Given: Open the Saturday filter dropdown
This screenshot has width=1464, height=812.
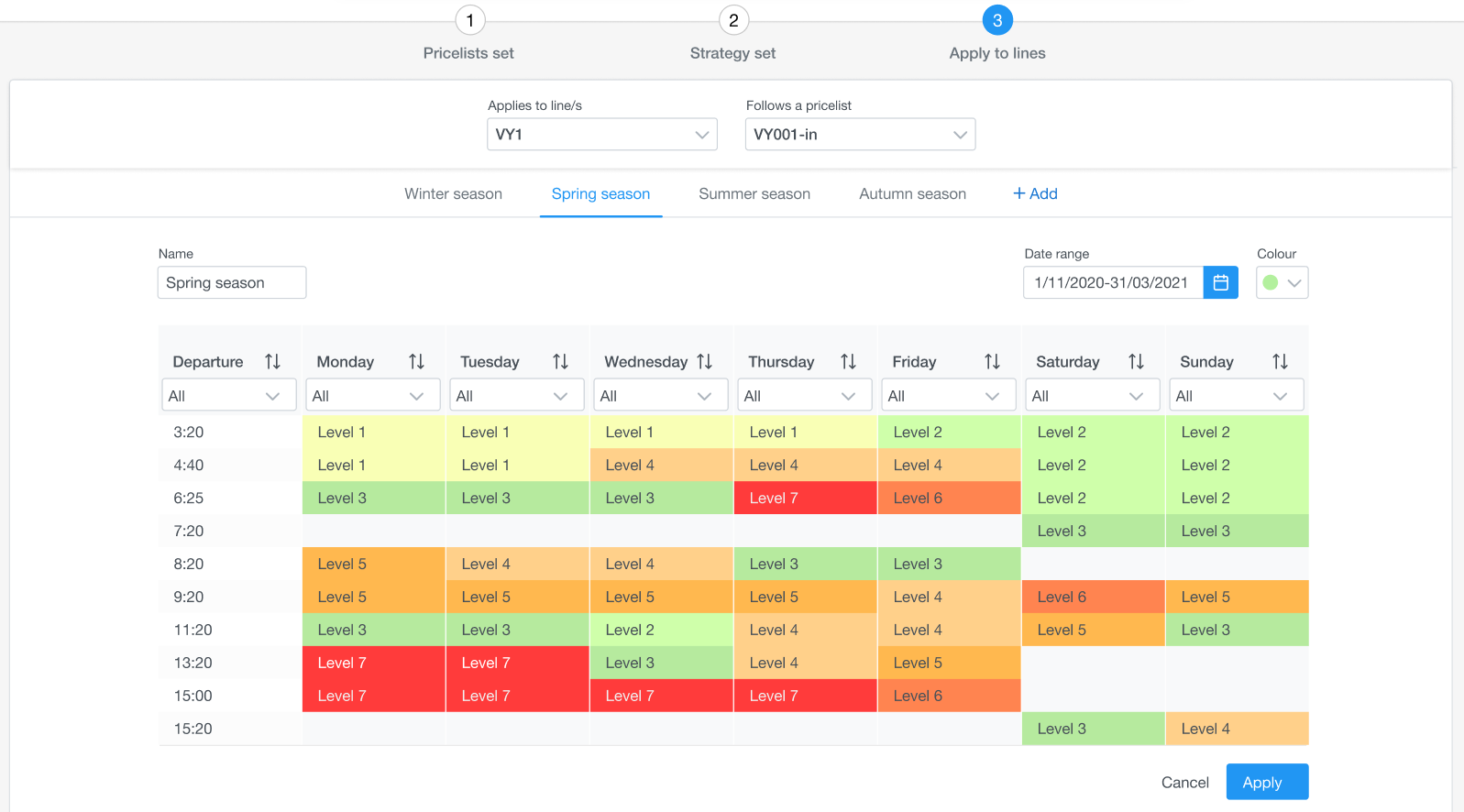Looking at the screenshot, I should pos(1093,395).
